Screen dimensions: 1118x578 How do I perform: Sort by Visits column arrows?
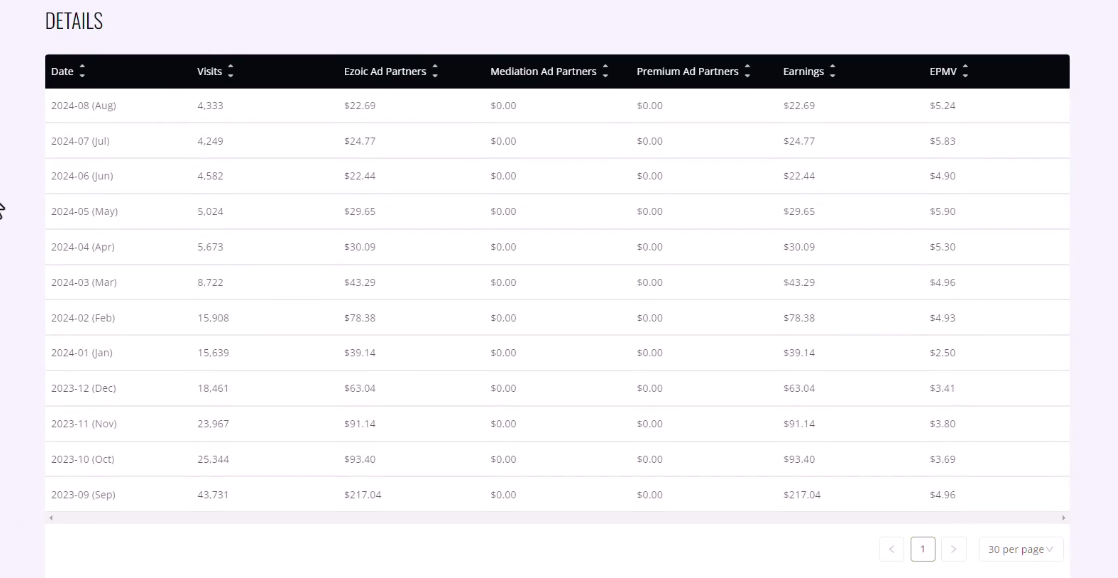(x=230, y=71)
